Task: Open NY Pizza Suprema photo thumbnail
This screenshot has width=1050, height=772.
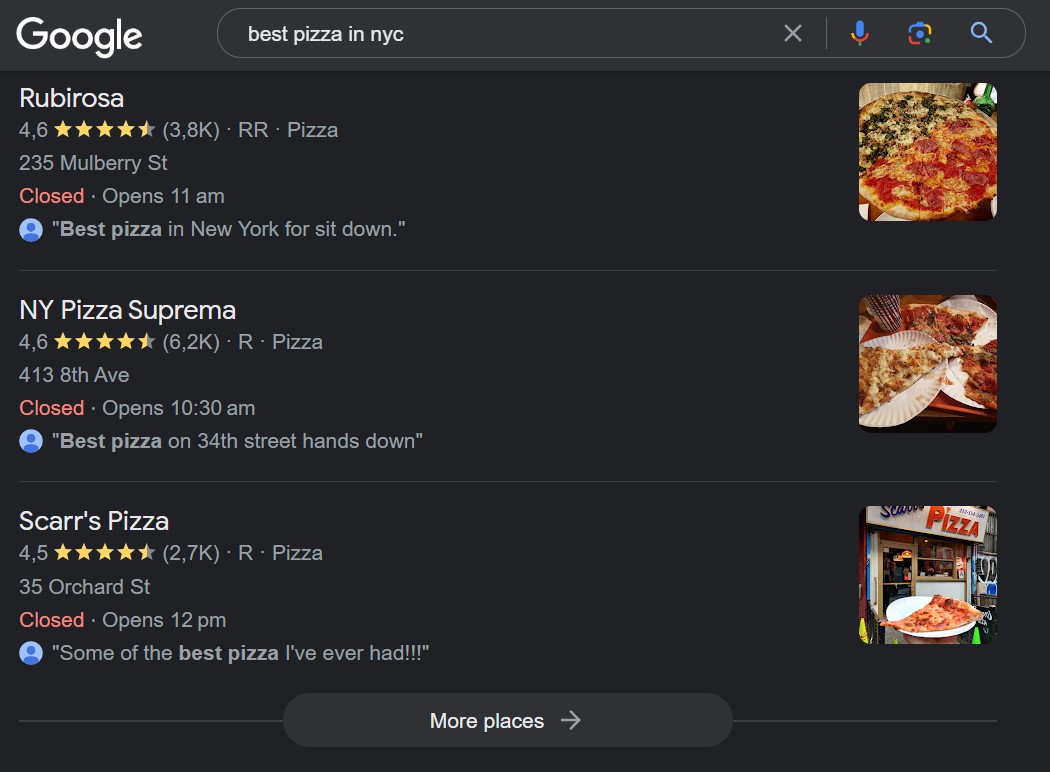Action: (927, 363)
